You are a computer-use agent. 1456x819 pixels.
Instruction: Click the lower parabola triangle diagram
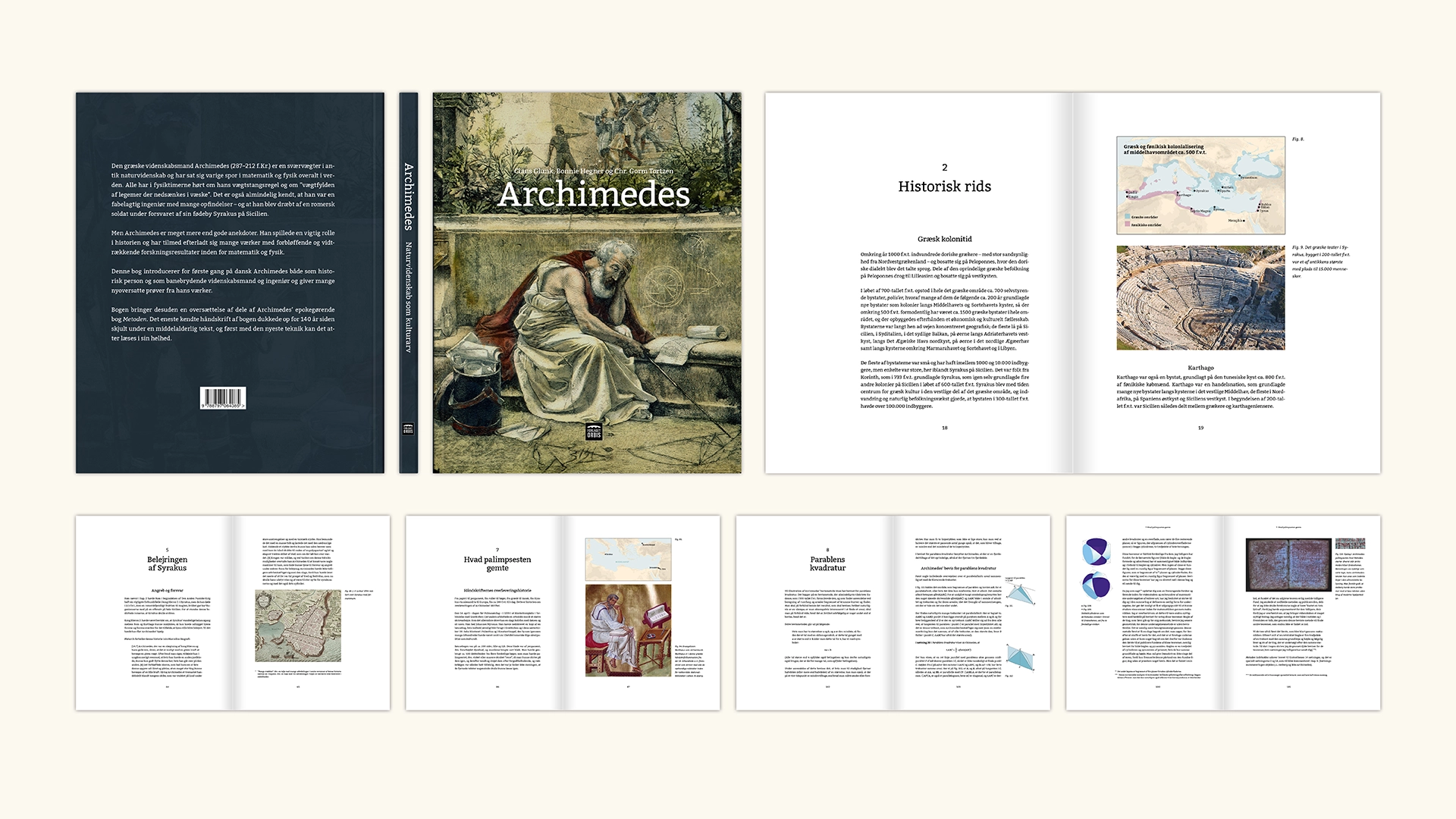(1018, 657)
